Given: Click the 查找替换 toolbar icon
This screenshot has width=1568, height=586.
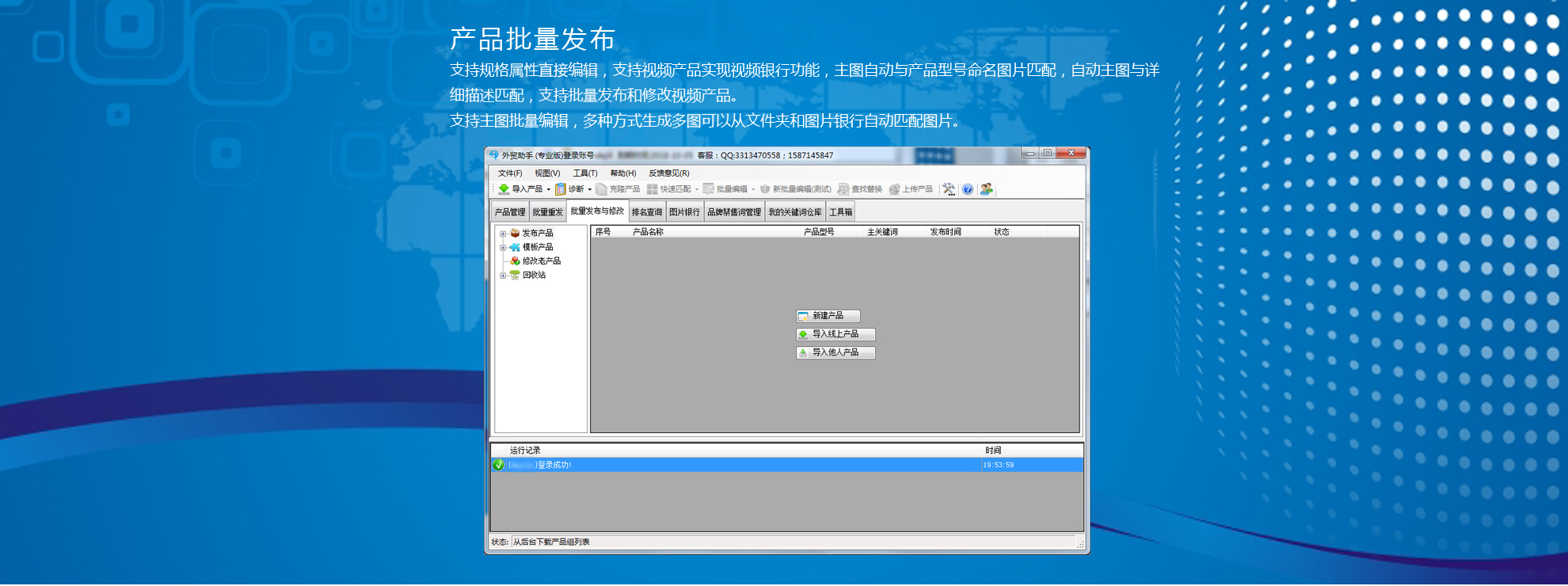Looking at the screenshot, I should tap(843, 189).
